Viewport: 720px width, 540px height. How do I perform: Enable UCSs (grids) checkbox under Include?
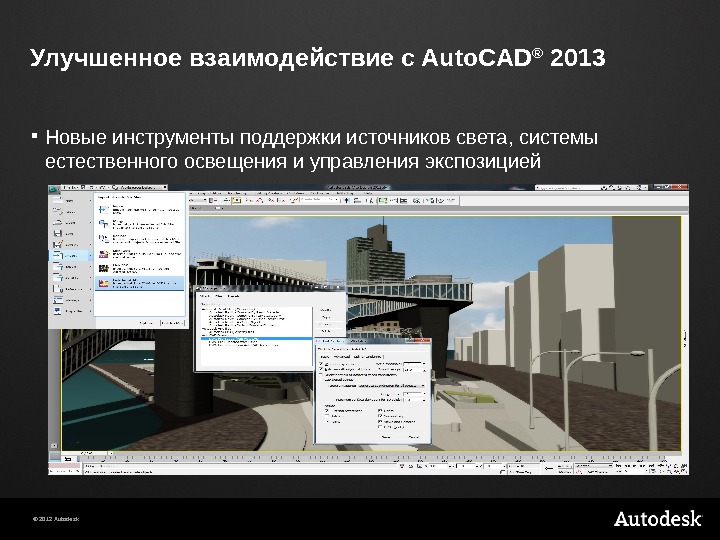coord(380,427)
